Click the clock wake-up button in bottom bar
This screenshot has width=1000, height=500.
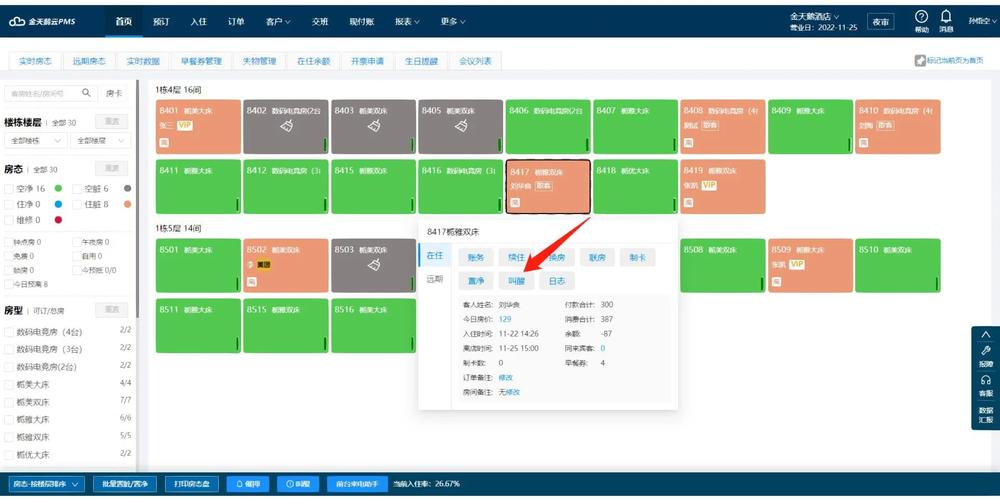(x=298, y=484)
